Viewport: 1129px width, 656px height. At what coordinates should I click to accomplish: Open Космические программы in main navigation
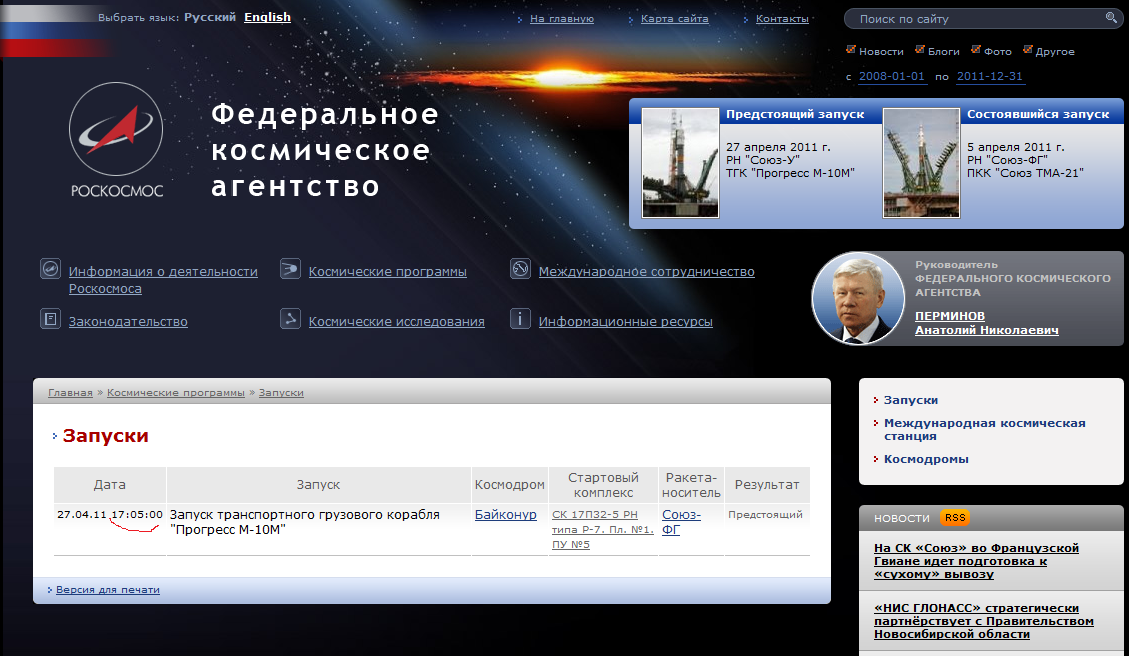[387, 271]
